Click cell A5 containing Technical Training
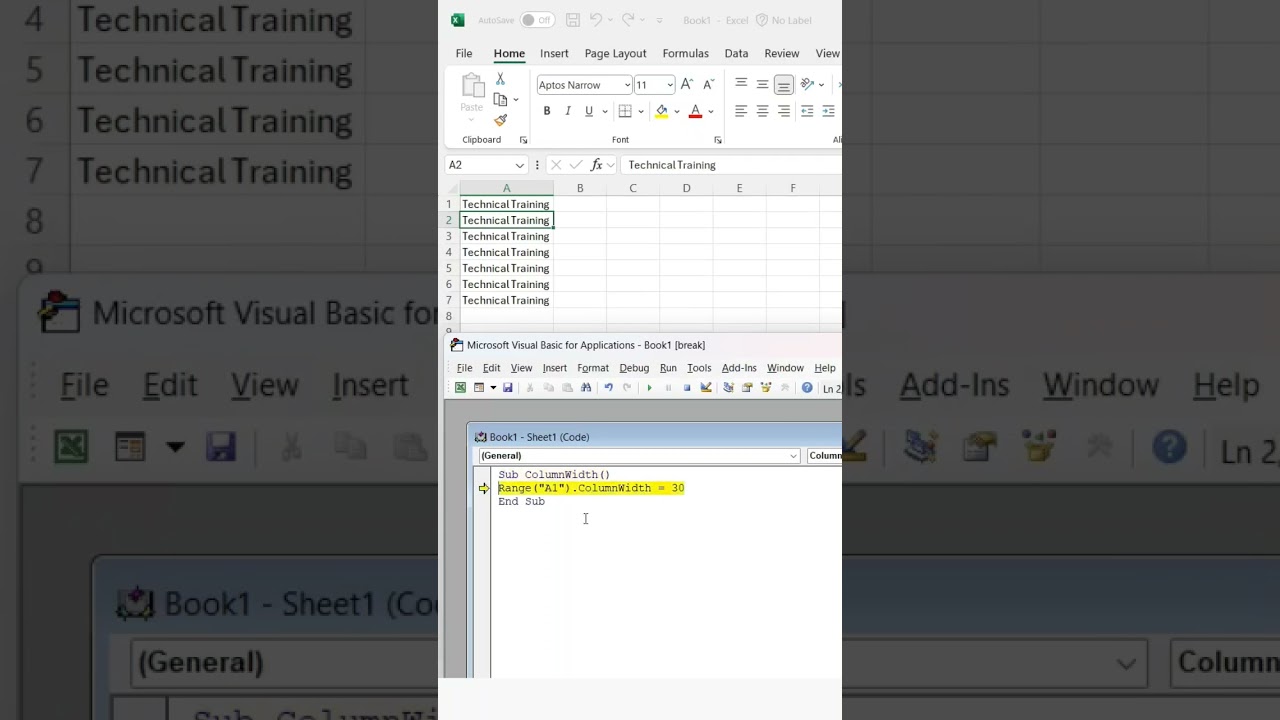 click(506, 268)
